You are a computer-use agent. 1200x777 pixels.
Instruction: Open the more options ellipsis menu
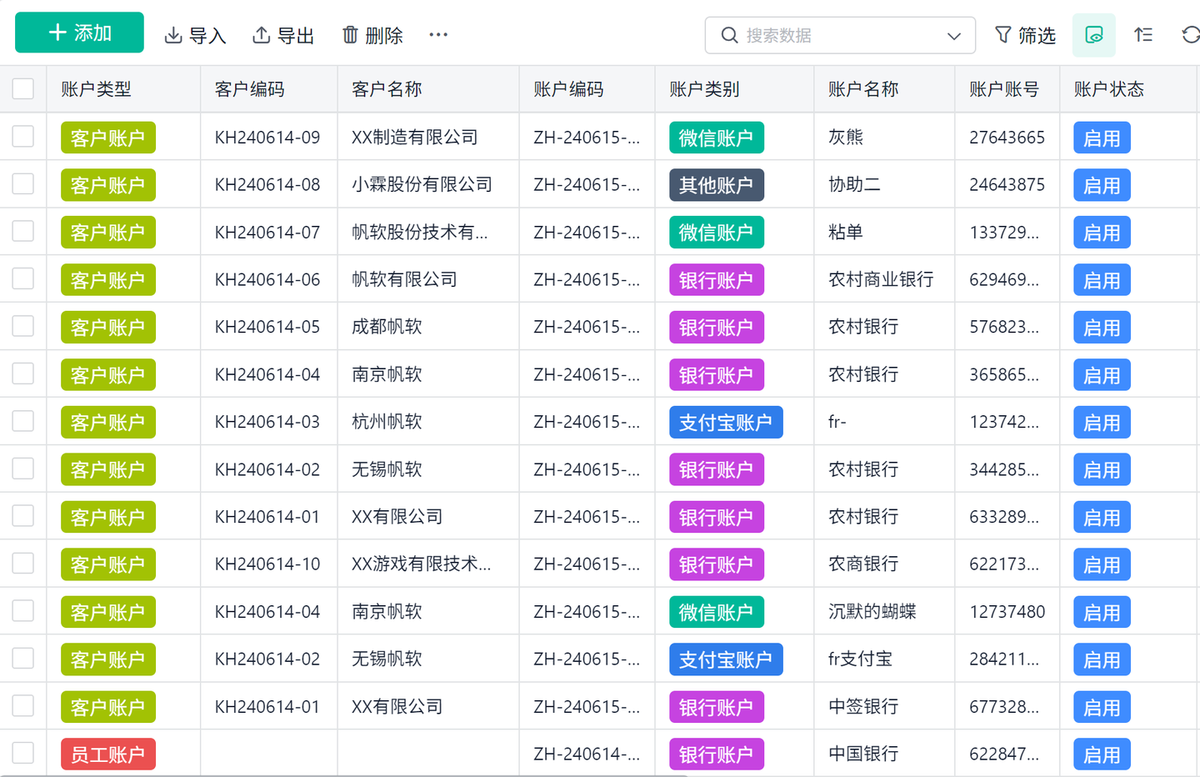(438, 35)
